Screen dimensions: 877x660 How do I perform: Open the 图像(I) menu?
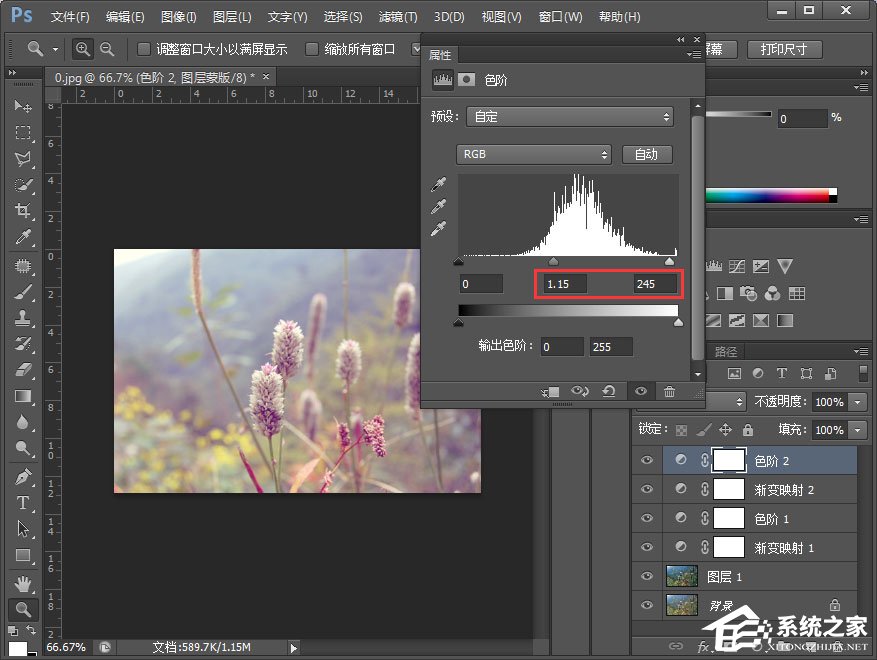(x=179, y=17)
